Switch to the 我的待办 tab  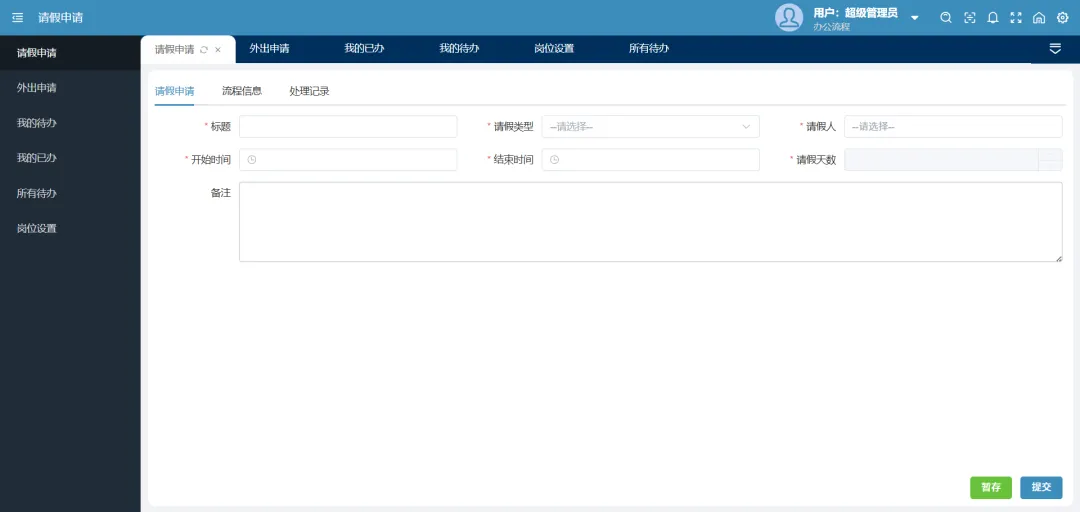coord(459,49)
